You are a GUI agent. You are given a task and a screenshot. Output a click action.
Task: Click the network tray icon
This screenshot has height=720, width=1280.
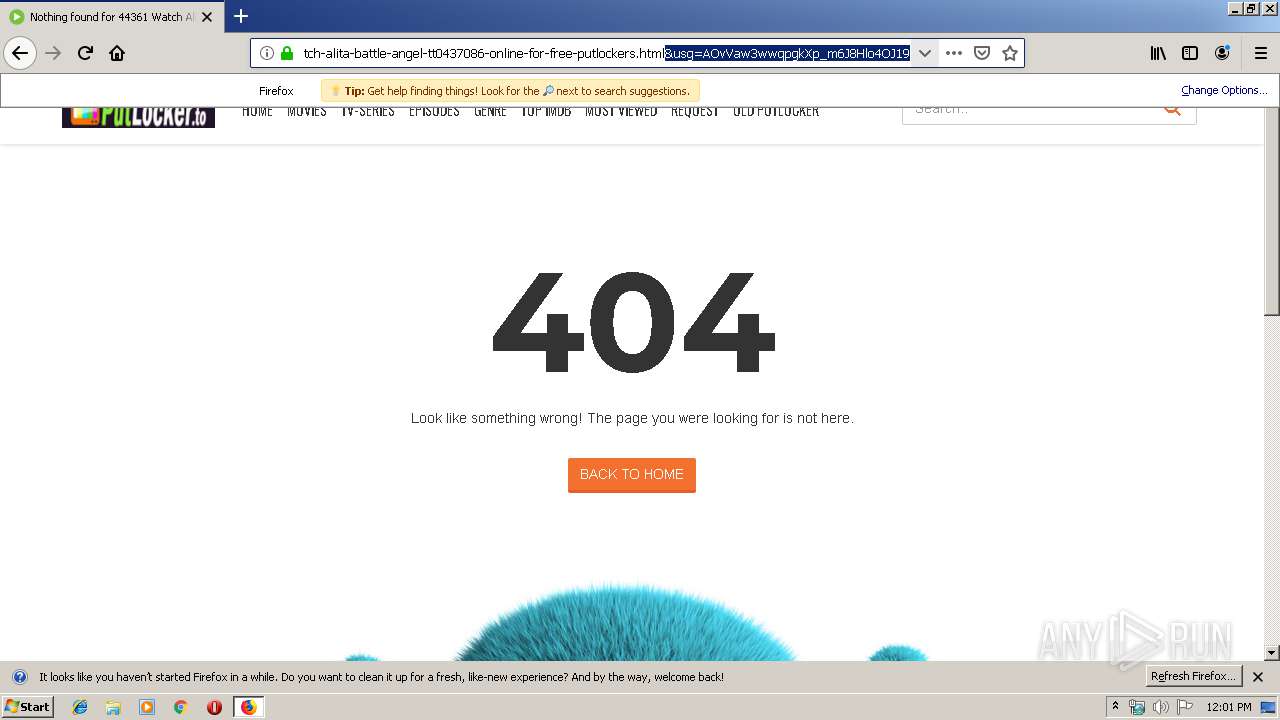[x=1137, y=707]
